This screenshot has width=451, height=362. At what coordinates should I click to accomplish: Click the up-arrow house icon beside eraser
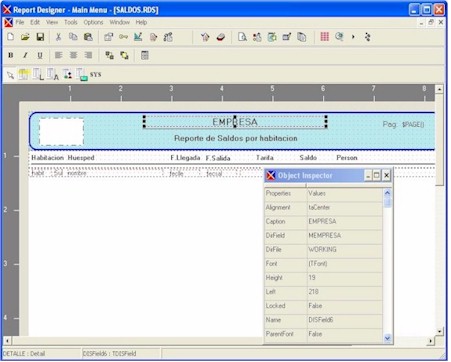tap(205, 37)
